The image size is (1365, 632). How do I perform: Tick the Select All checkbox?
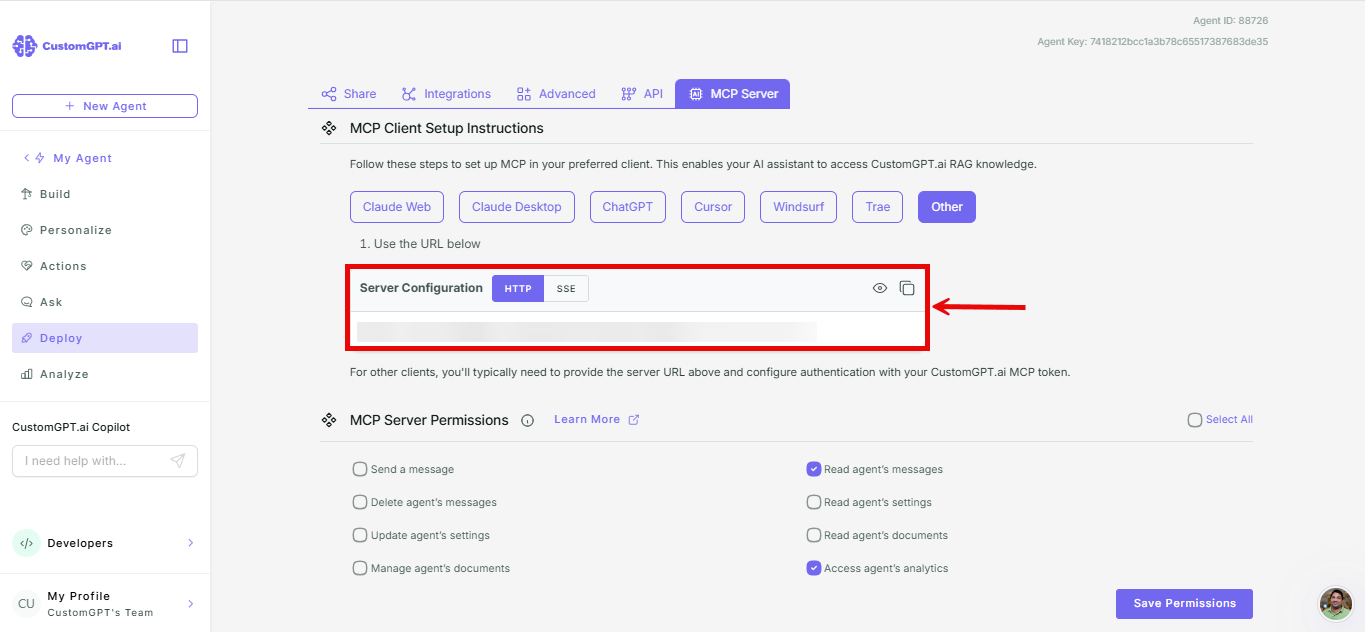point(1195,420)
